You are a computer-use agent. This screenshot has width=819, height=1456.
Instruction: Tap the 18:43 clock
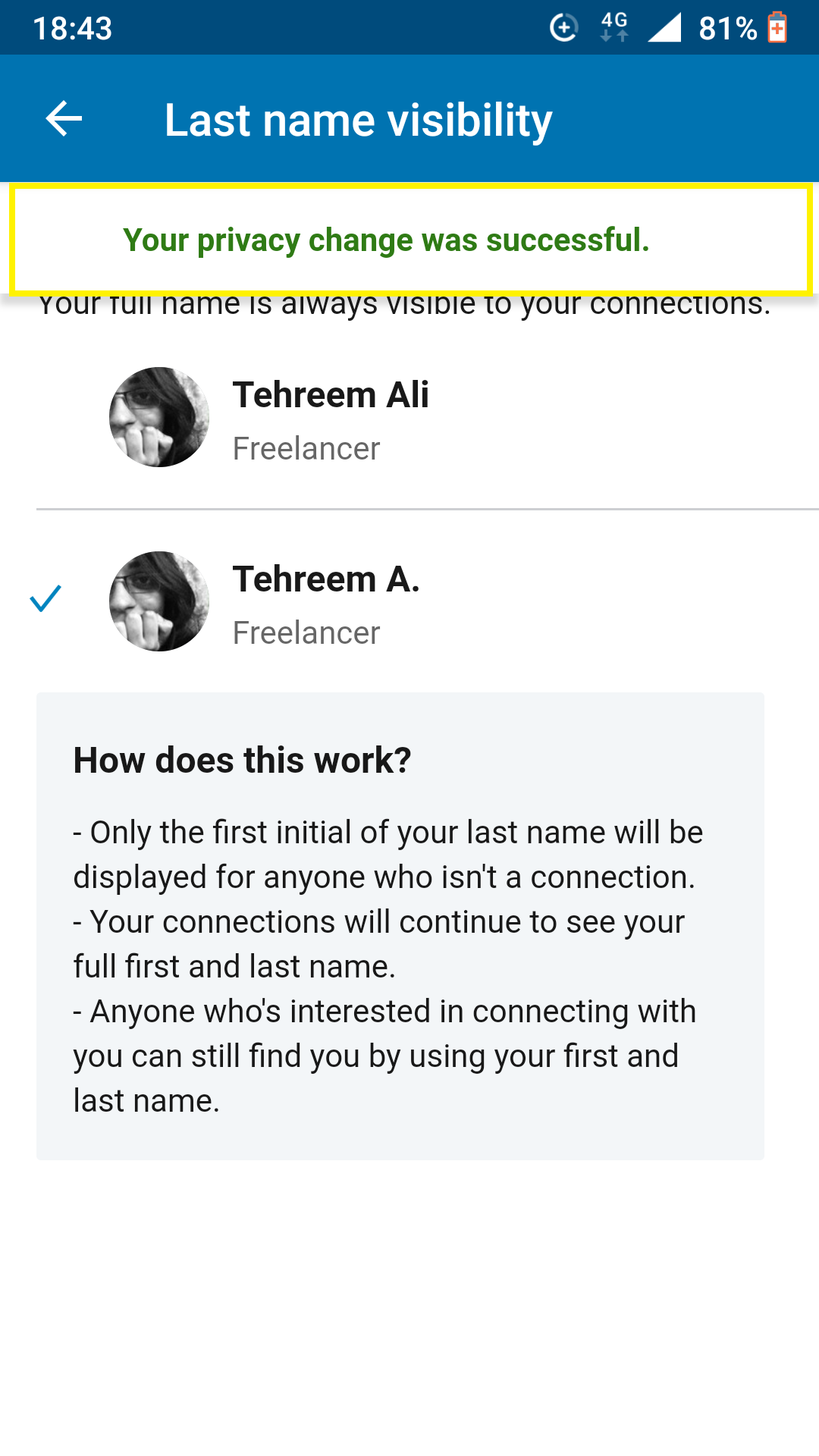tap(73, 29)
